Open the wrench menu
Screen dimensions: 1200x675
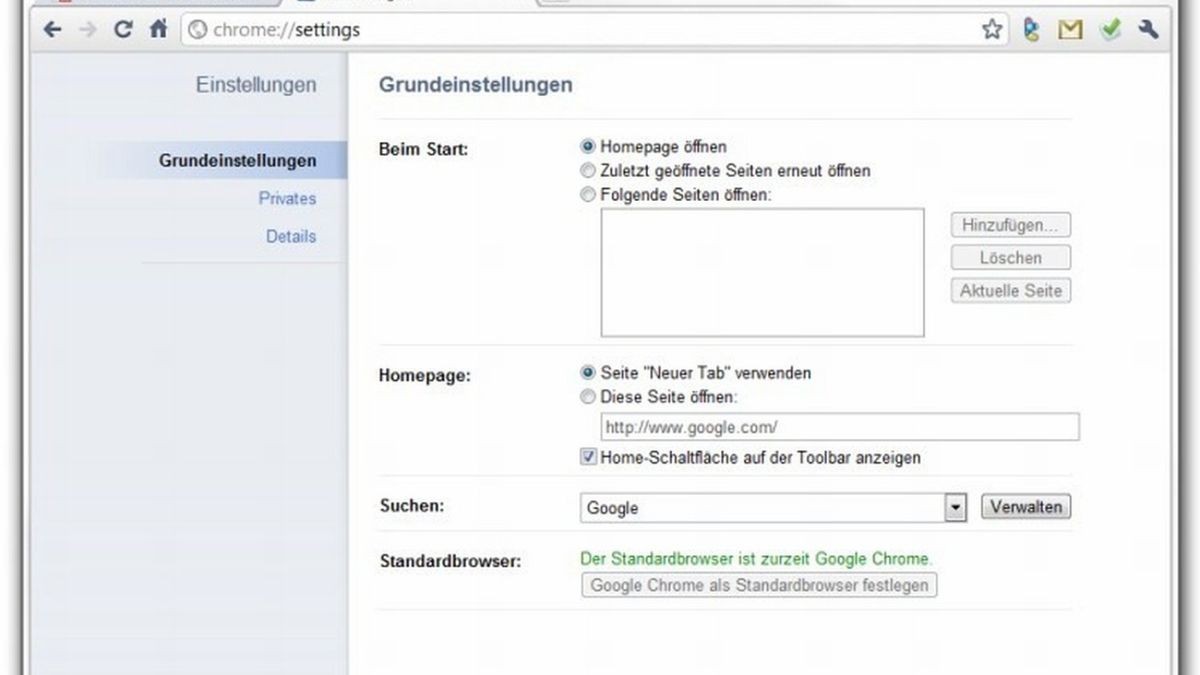click(1146, 29)
